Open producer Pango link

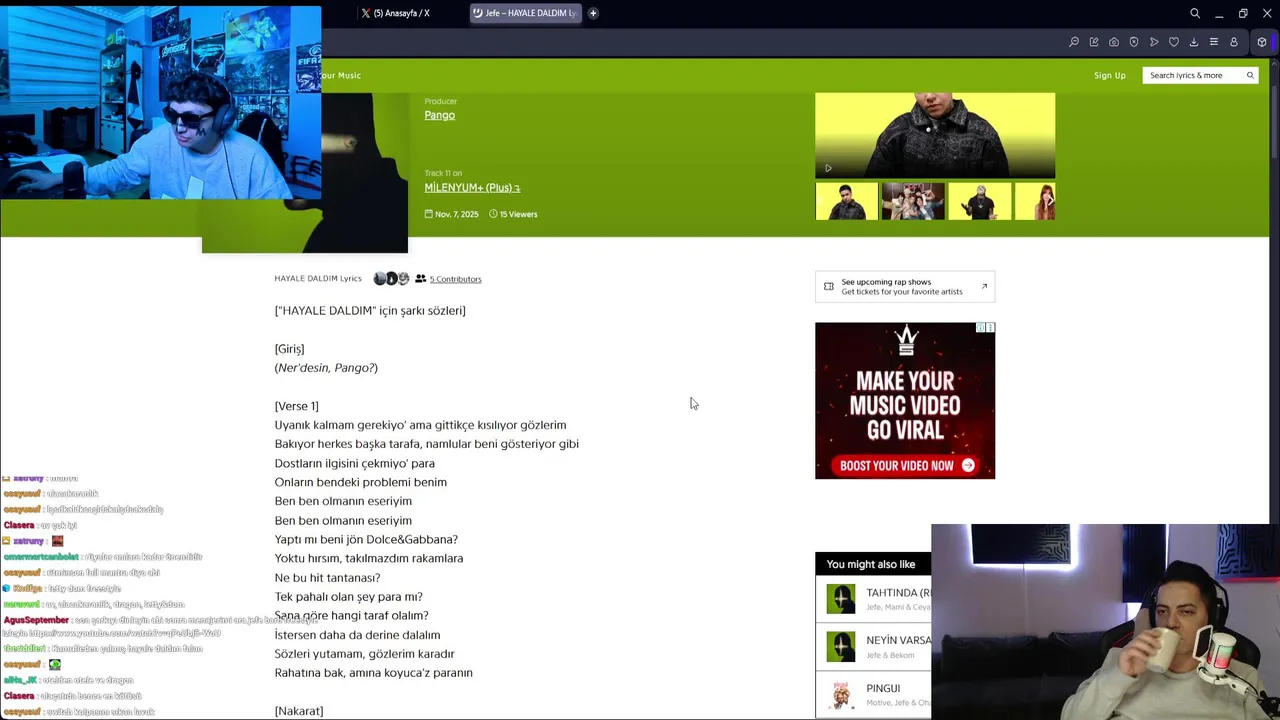click(x=439, y=115)
